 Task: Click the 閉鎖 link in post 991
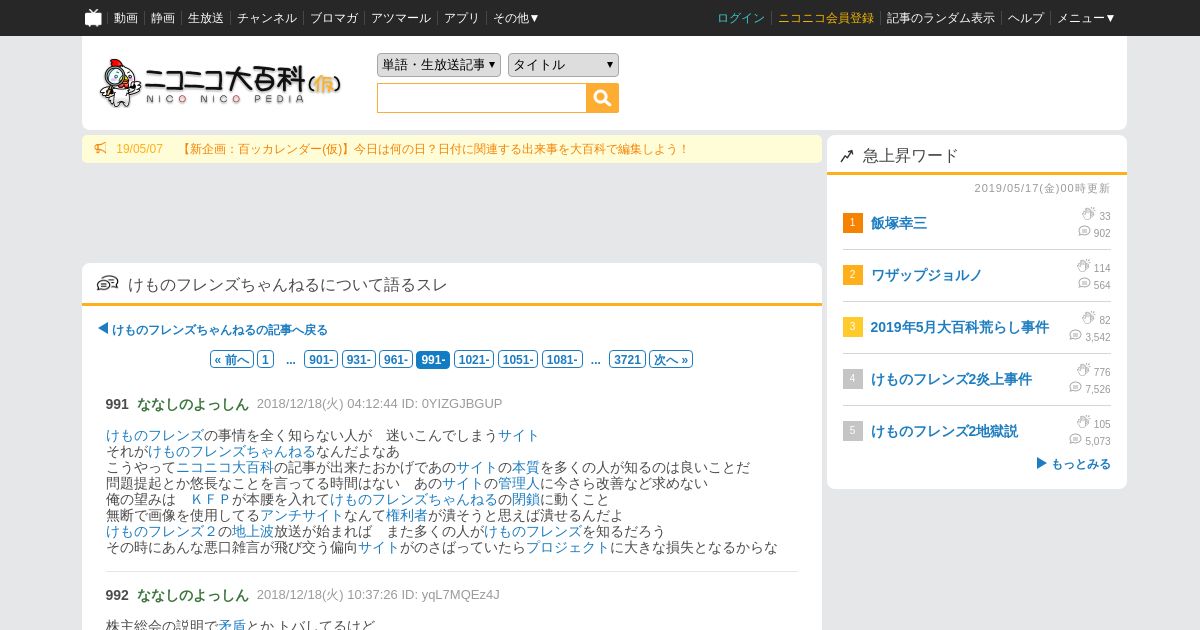click(526, 500)
